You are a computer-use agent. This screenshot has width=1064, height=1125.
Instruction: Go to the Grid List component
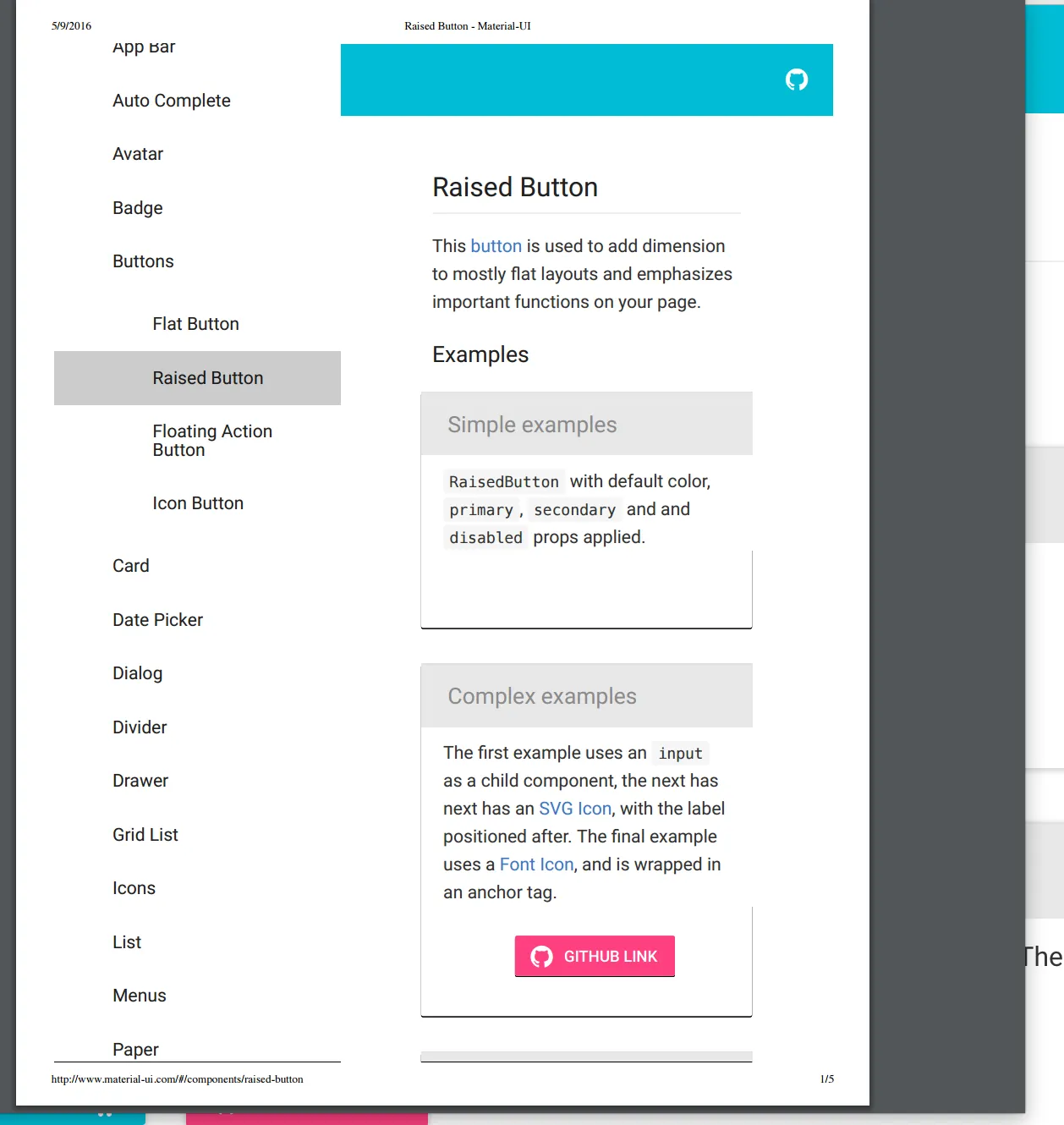[145, 835]
